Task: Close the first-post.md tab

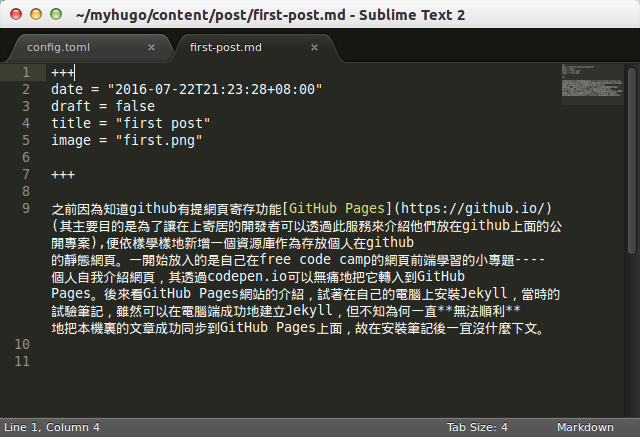Action: coord(314,48)
